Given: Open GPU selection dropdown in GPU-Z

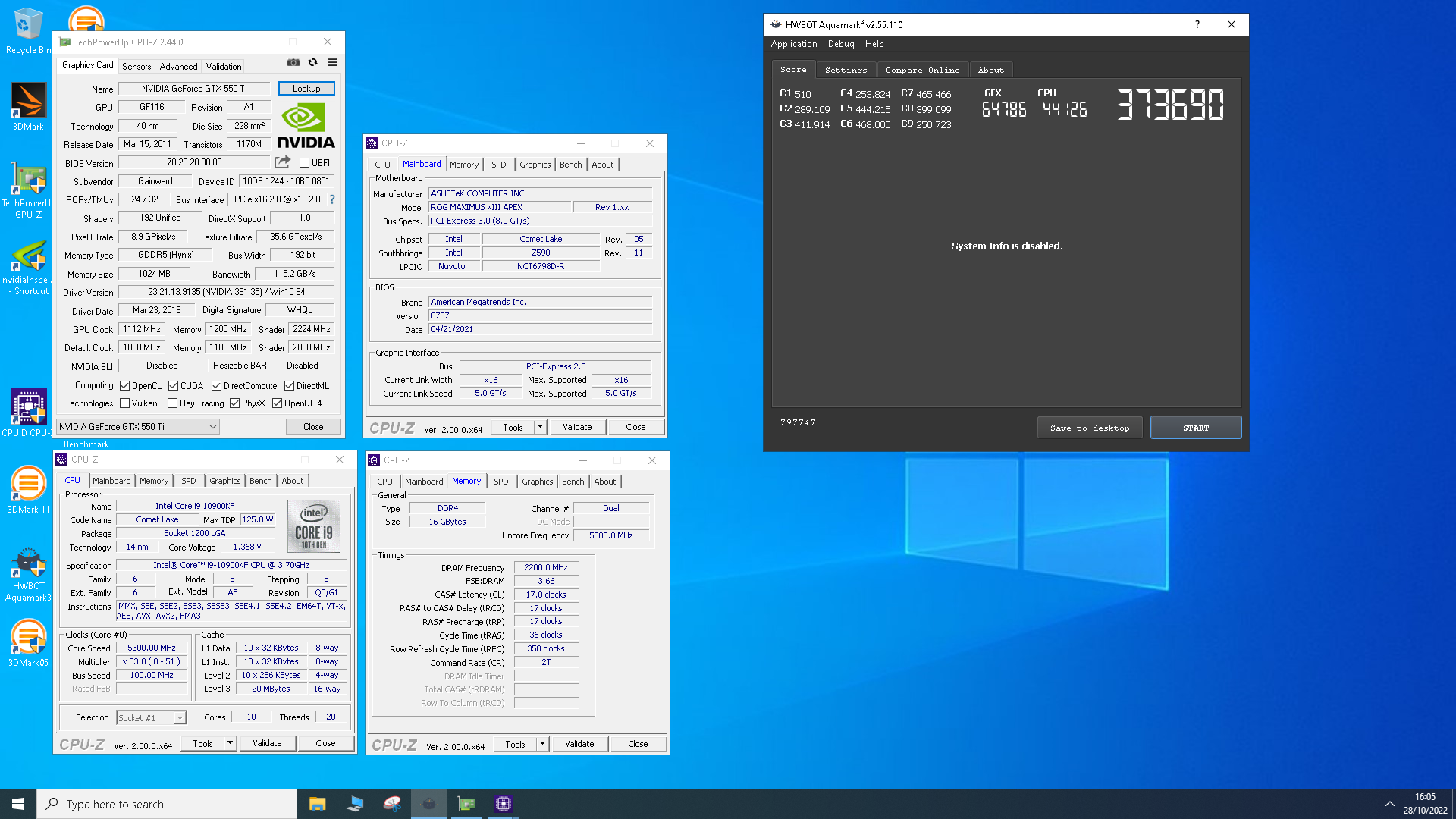Looking at the screenshot, I should click(x=138, y=426).
